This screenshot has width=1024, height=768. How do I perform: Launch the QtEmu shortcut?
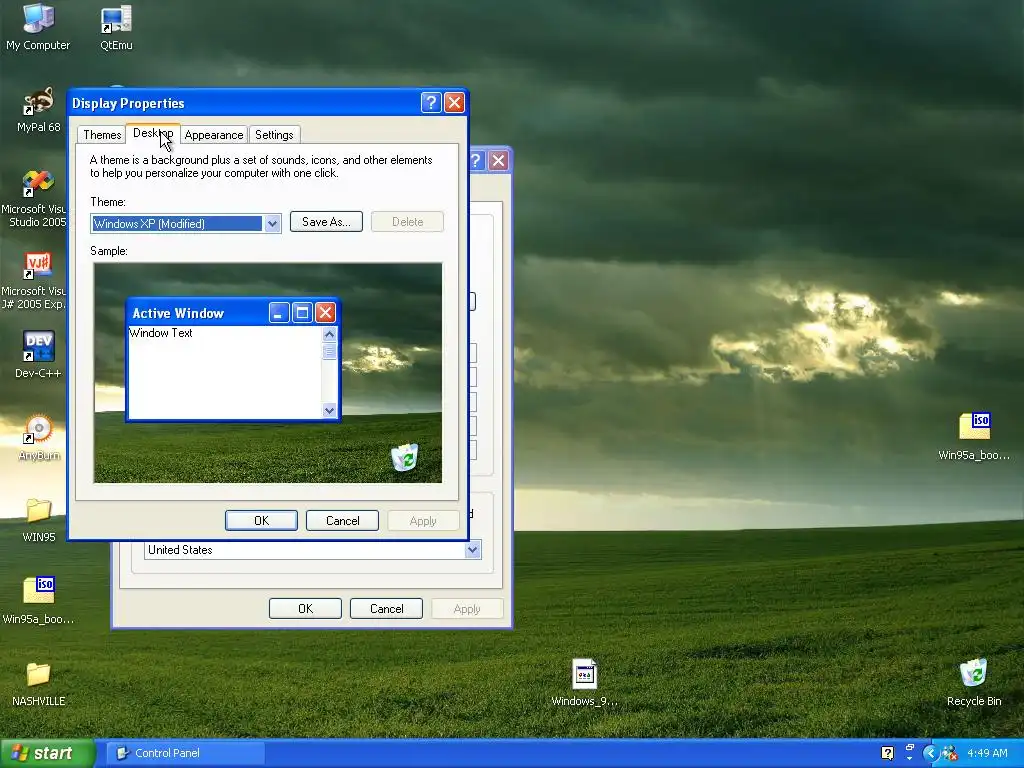pyautogui.click(x=116, y=26)
